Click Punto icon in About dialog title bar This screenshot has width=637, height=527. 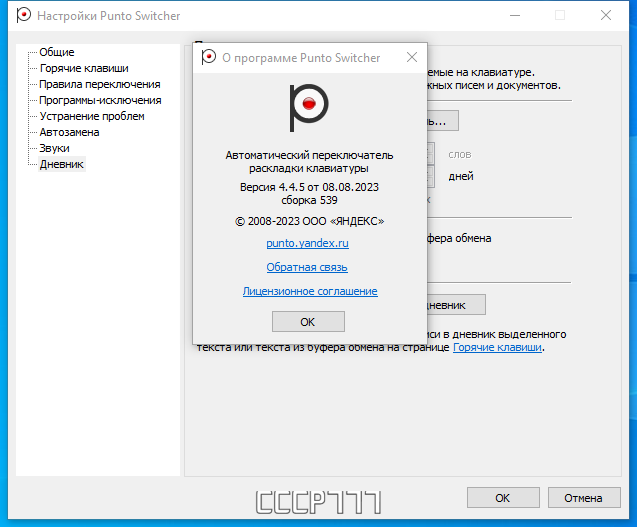(209, 57)
